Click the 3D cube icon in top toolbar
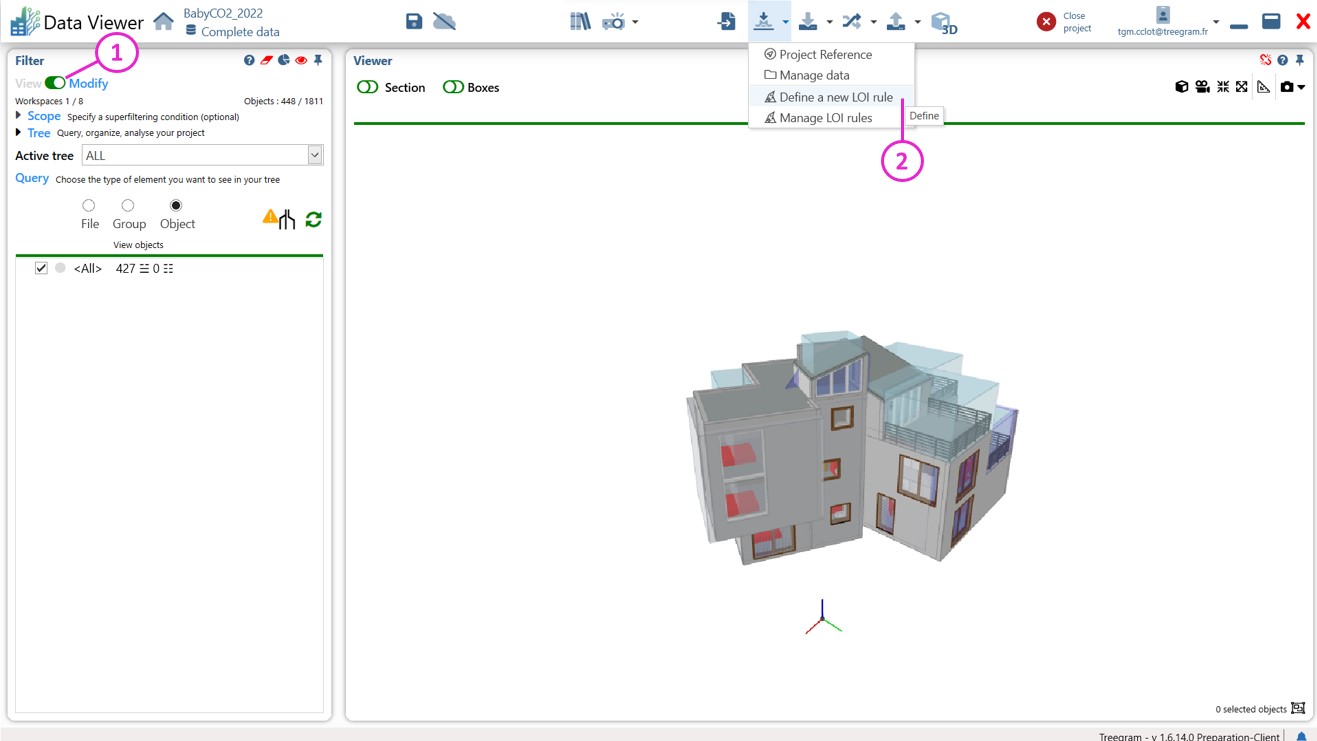The height and width of the screenshot is (741, 1317). click(942, 22)
